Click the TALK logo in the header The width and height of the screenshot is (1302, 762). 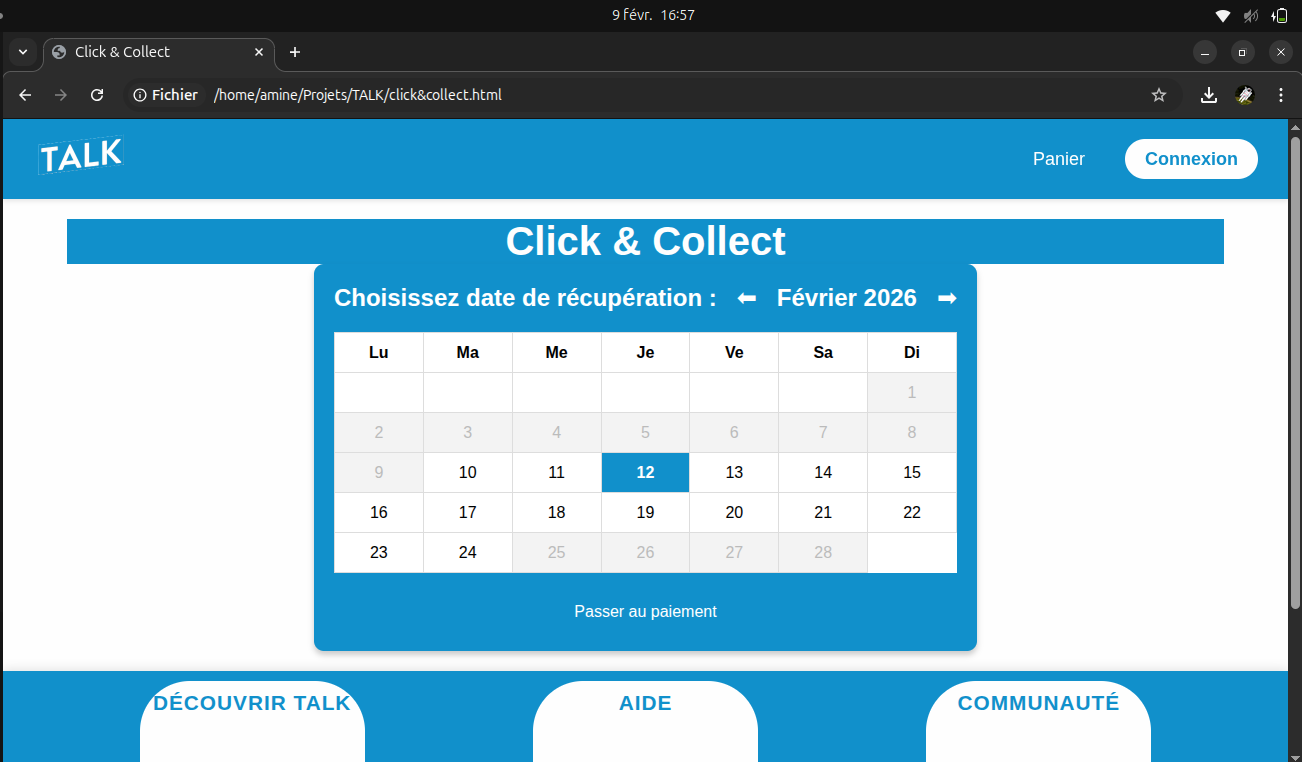[x=80, y=156]
